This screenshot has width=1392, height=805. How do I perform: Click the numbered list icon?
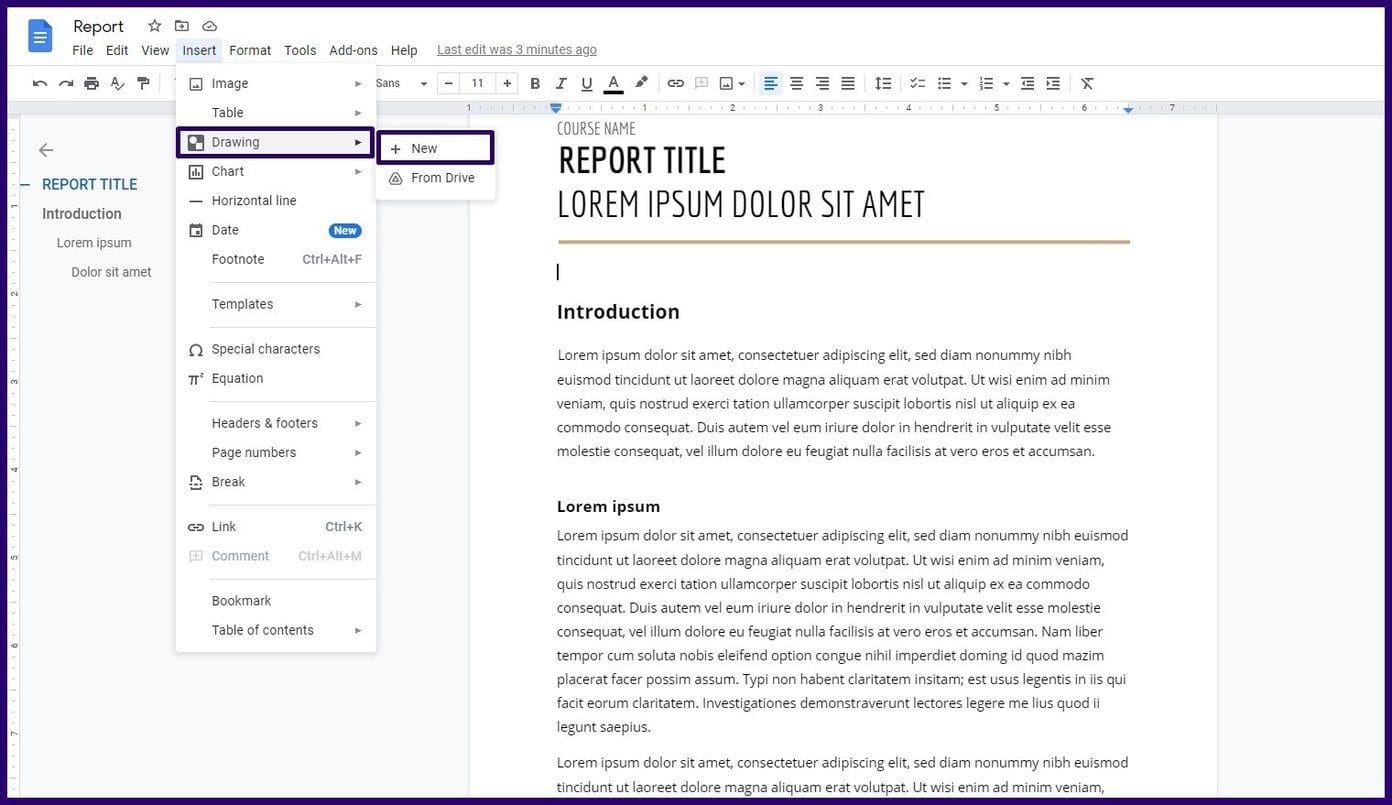point(986,83)
